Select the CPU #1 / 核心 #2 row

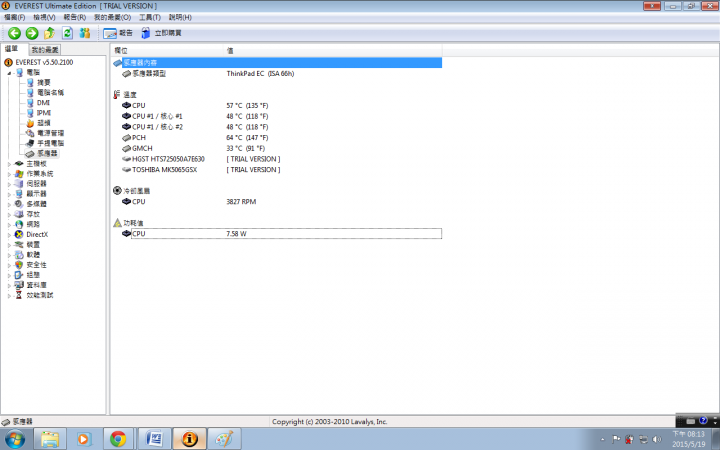(277, 127)
